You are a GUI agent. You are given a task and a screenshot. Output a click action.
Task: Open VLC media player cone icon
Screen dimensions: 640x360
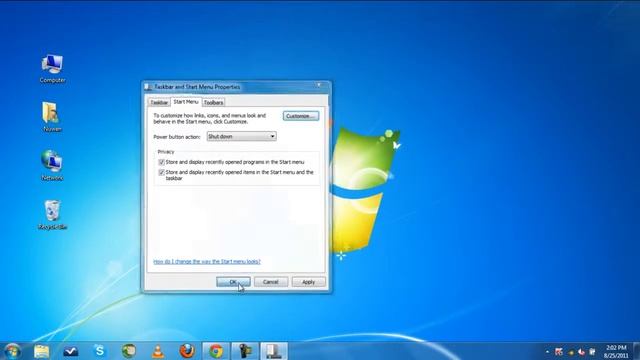coord(158,351)
